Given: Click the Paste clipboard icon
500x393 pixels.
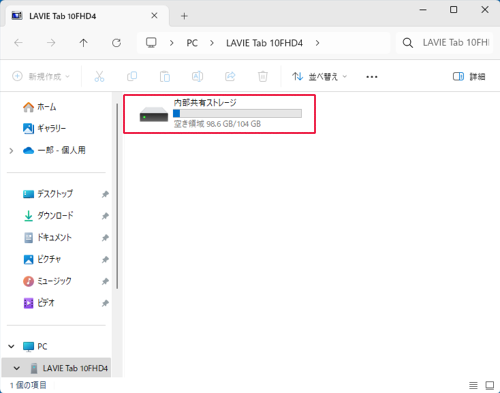Looking at the screenshot, I should (x=165, y=77).
